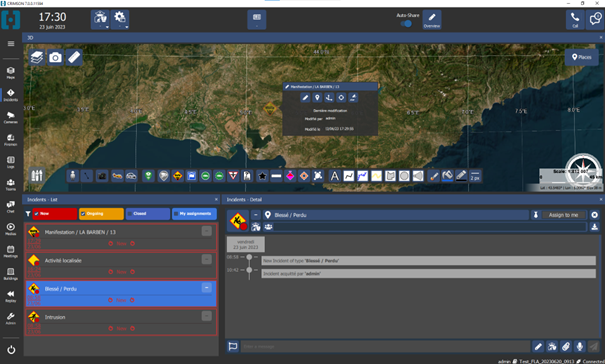605x364 pixels.
Task: Select the yellow curve drawing tool
Action: coord(376,176)
